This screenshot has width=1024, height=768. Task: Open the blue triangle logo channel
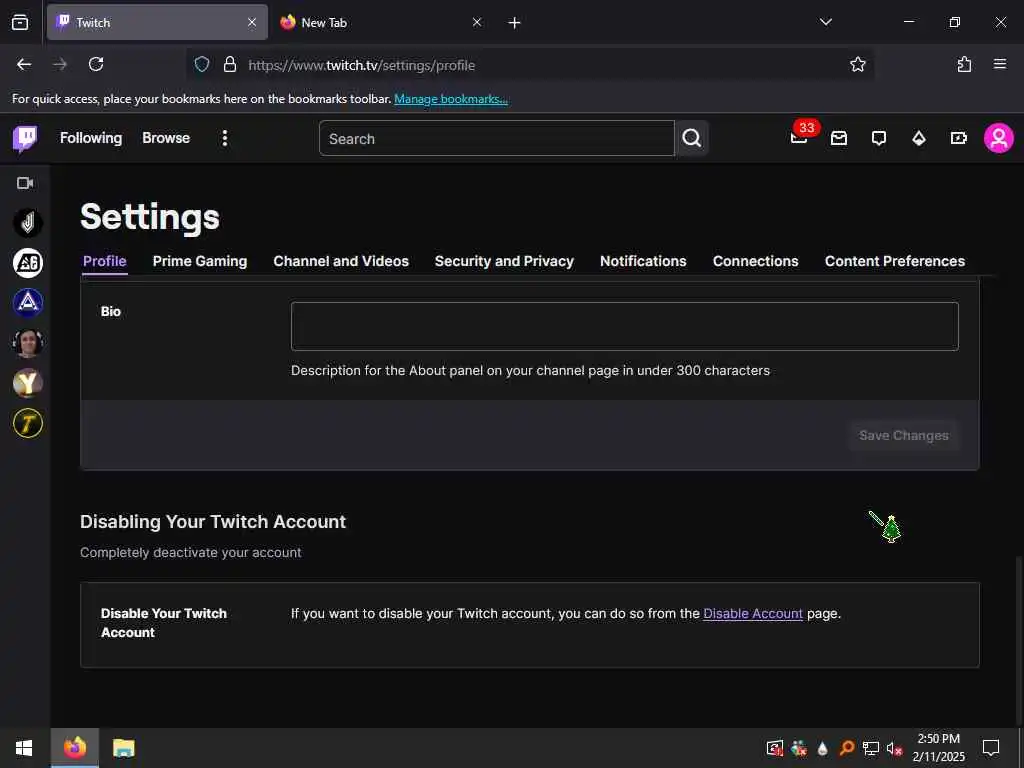point(27,302)
